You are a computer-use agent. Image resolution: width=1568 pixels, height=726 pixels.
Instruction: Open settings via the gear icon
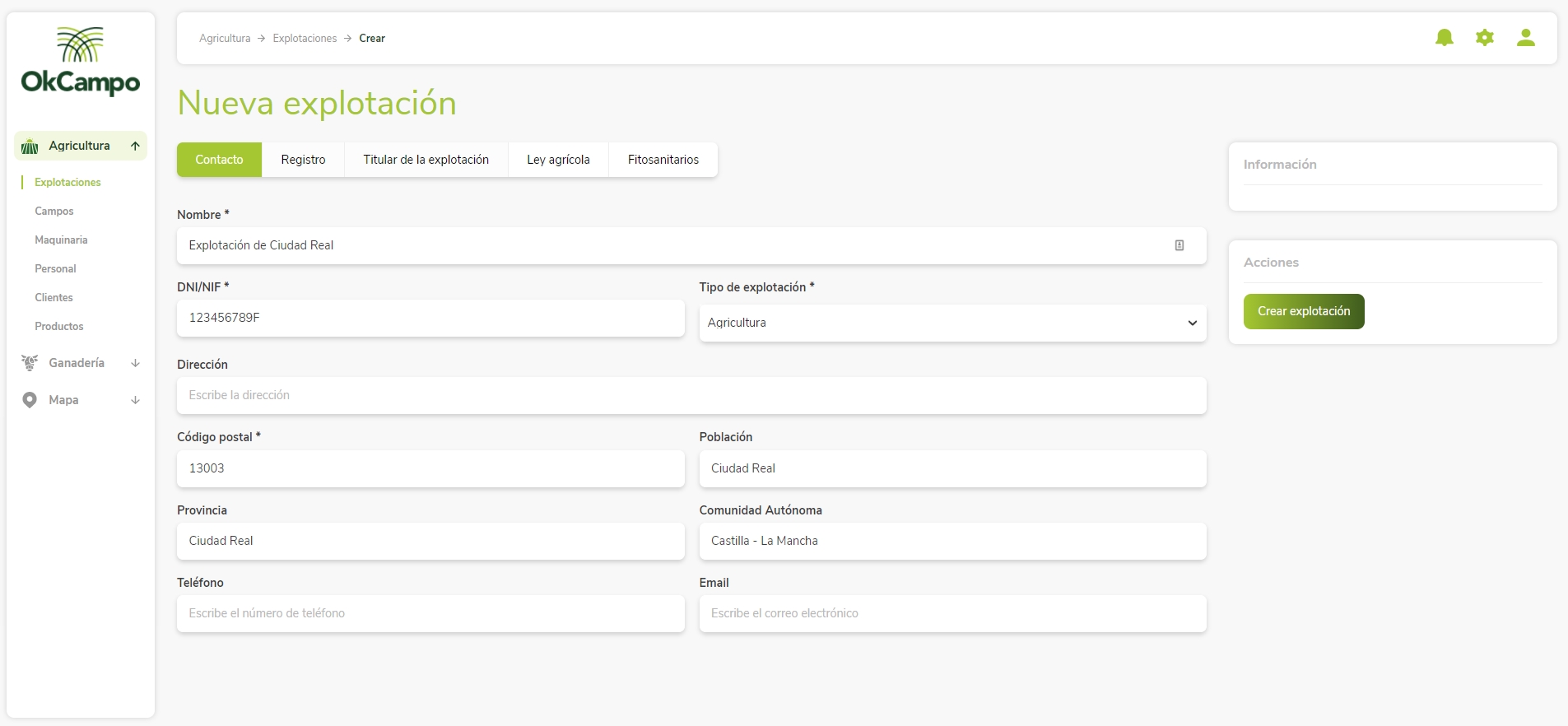point(1484,38)
